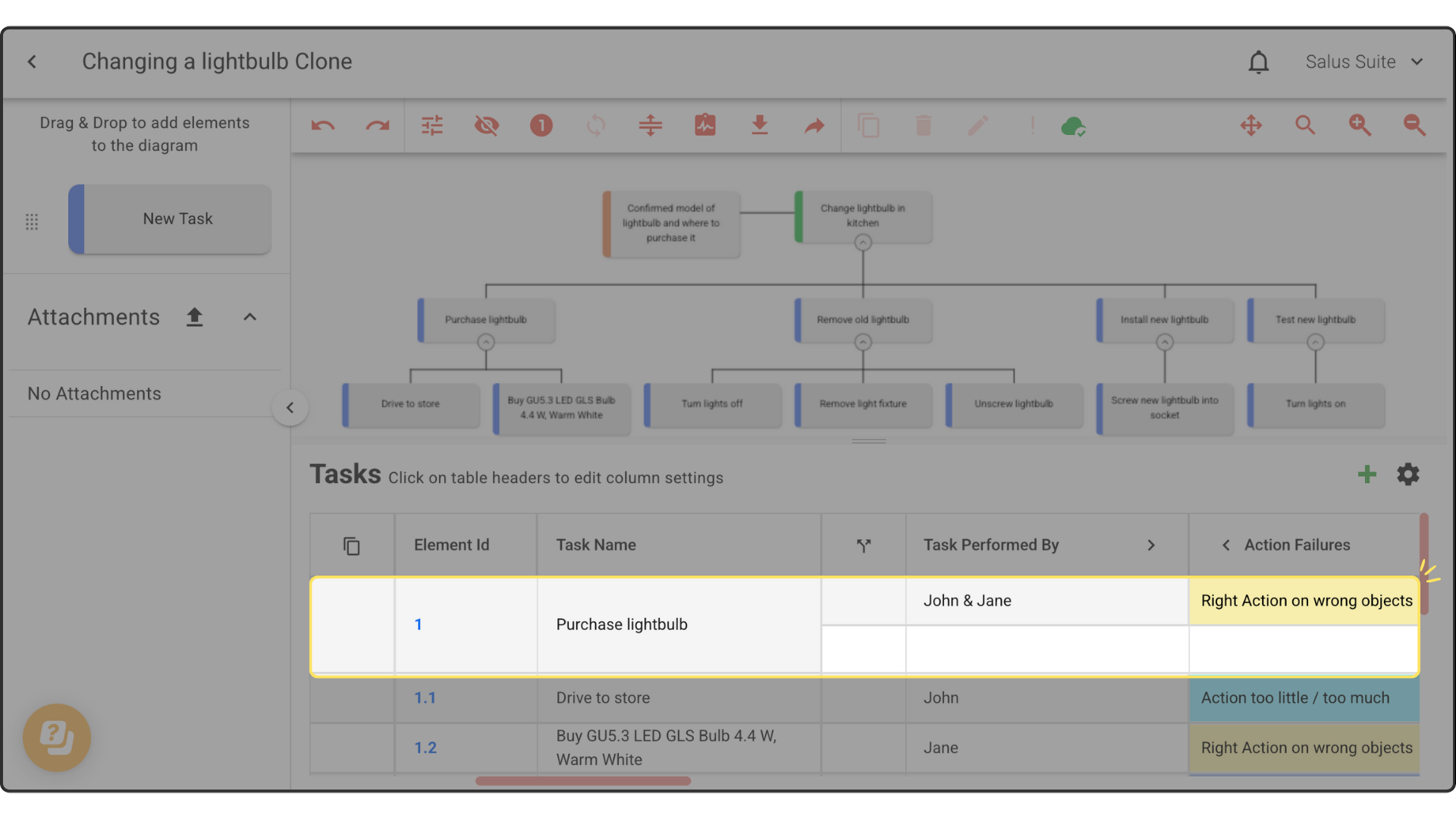Click the Action Failures column header
The height and width of the screenshot is (819, 1456).
pyautogui.click(x=1297, y=545)
